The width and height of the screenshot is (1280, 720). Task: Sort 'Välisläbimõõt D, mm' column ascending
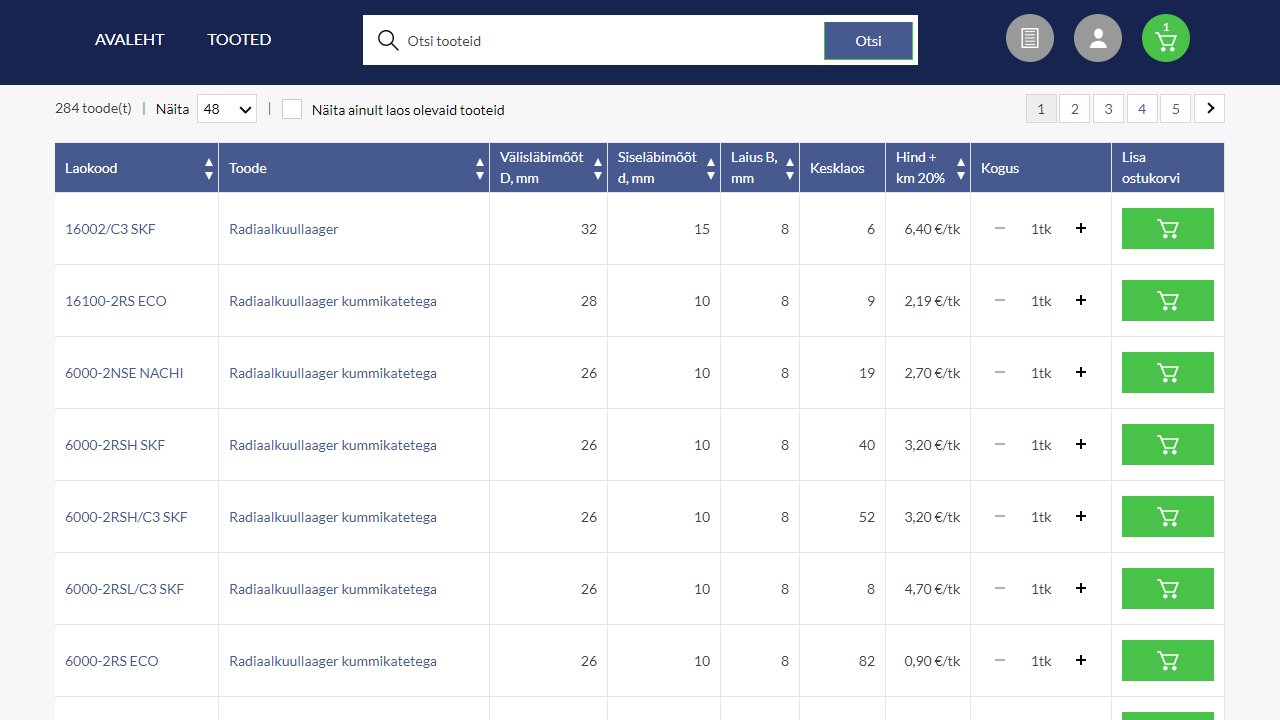coord(597,161)
